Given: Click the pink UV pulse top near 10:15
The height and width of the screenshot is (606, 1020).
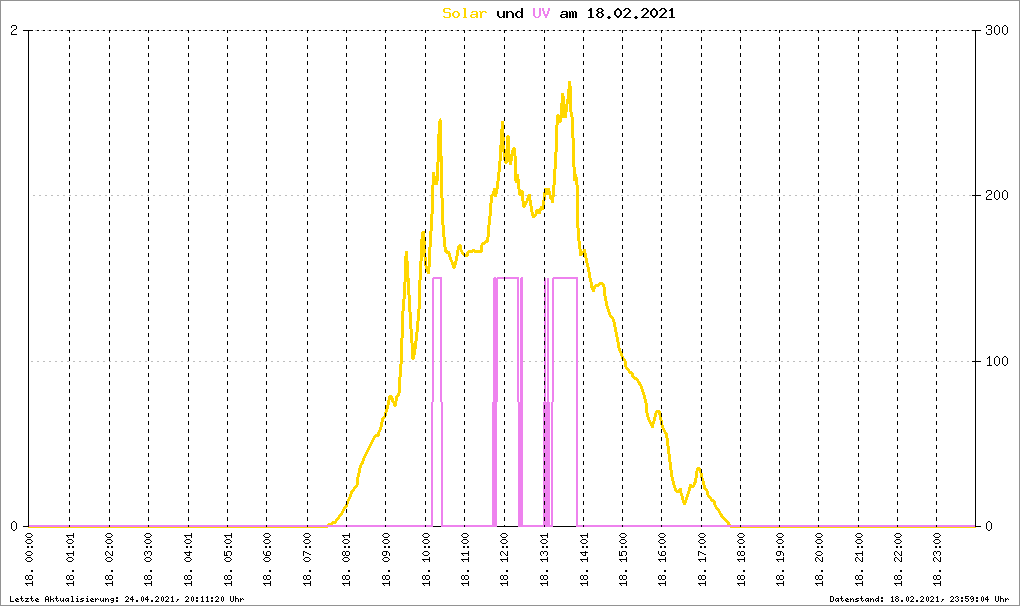Looking at the screenshot, I should (437, 278).
